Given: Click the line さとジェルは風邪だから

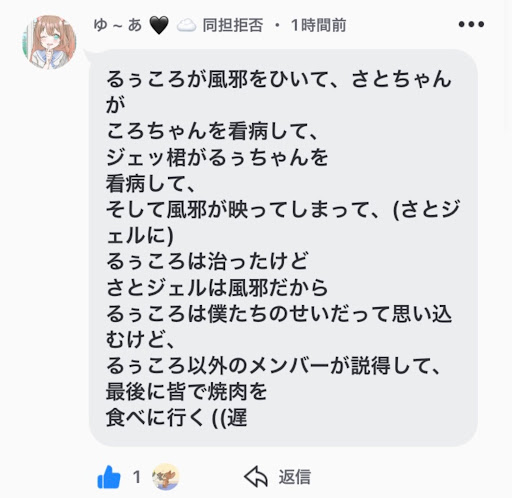Looking at the screenshot, I should 217,287.
